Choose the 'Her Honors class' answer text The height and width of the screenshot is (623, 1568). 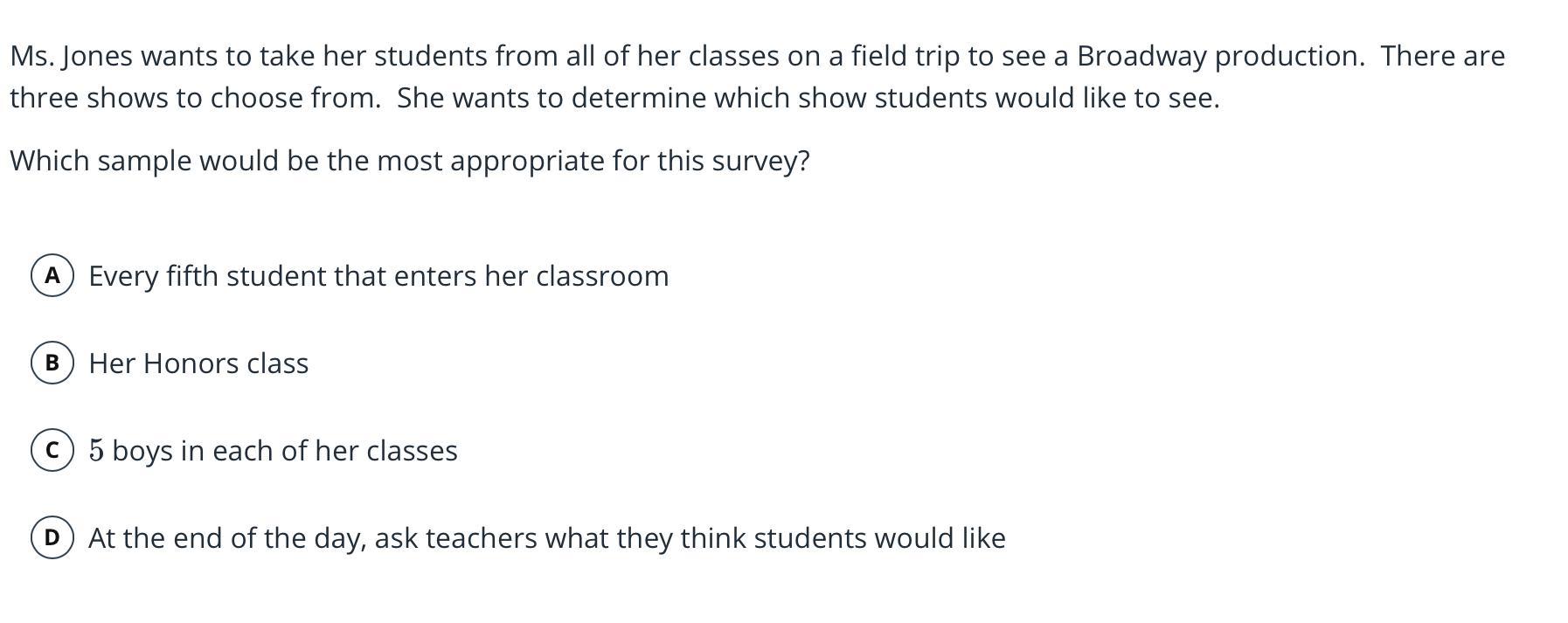(198, 363)
